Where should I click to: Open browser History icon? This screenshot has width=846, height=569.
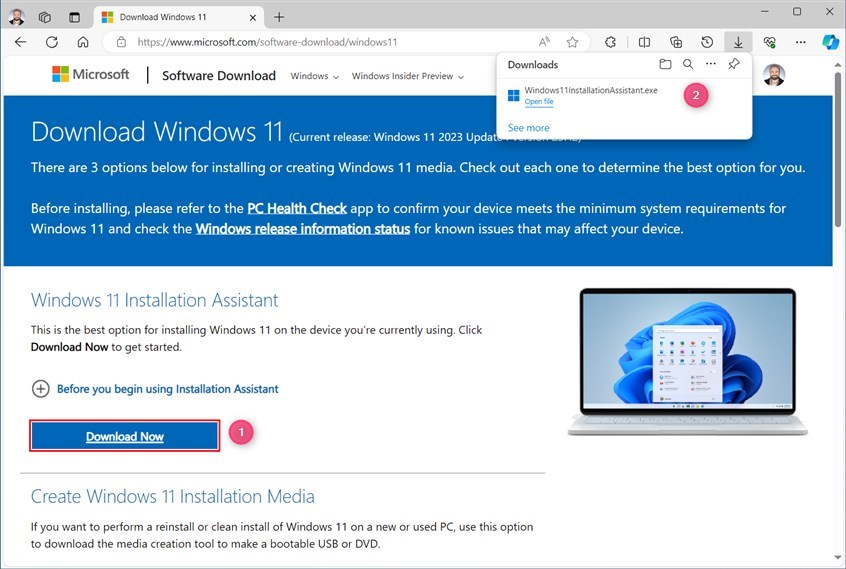point(707,42)
